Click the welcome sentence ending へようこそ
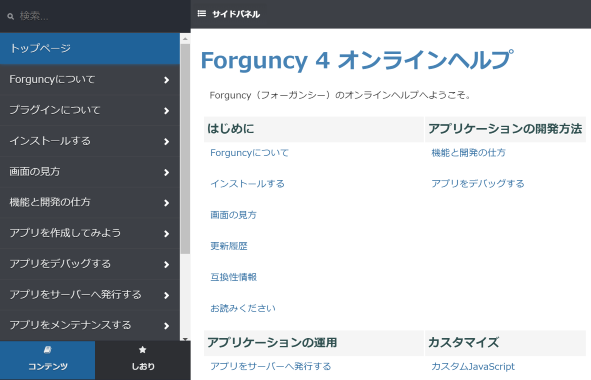The height and width of the screenshot is (380, 591). click(340, 95)
